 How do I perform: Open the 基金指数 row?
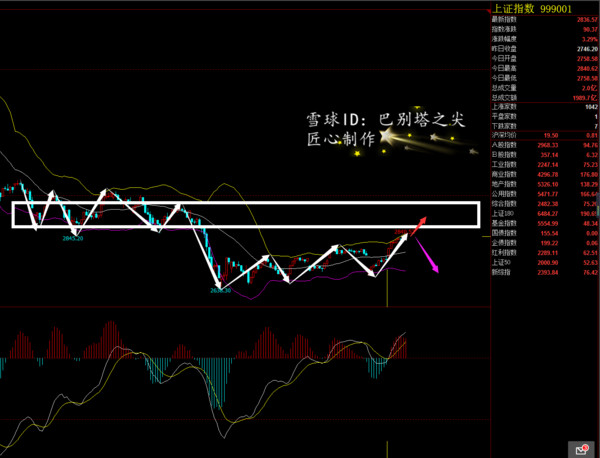(x=545, y=223)
